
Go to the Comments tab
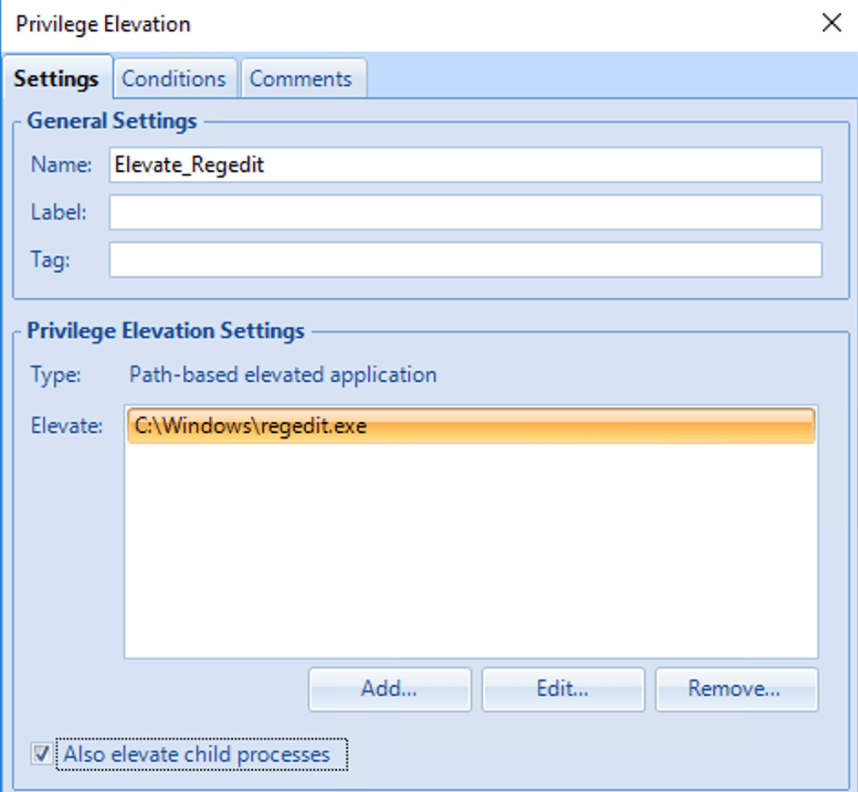point(301,79)
